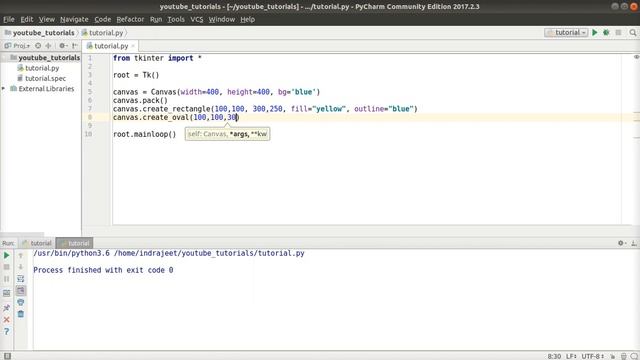The image size is (640, 360).
Task: Open the Project panel gear settings
Action: 62,46
